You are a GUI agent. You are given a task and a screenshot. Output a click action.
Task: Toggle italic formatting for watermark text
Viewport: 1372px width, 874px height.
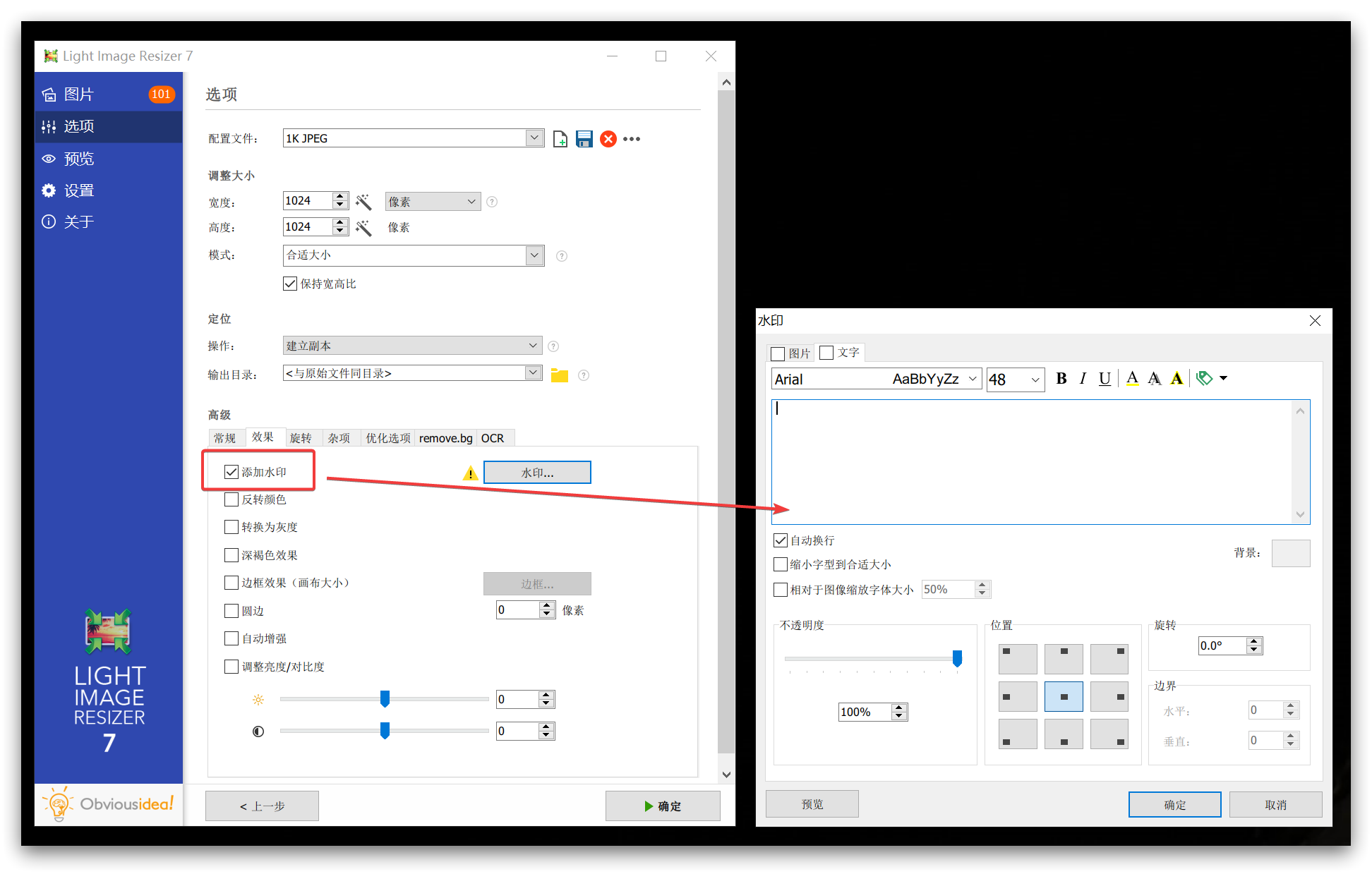click(x=1083, y=379)
